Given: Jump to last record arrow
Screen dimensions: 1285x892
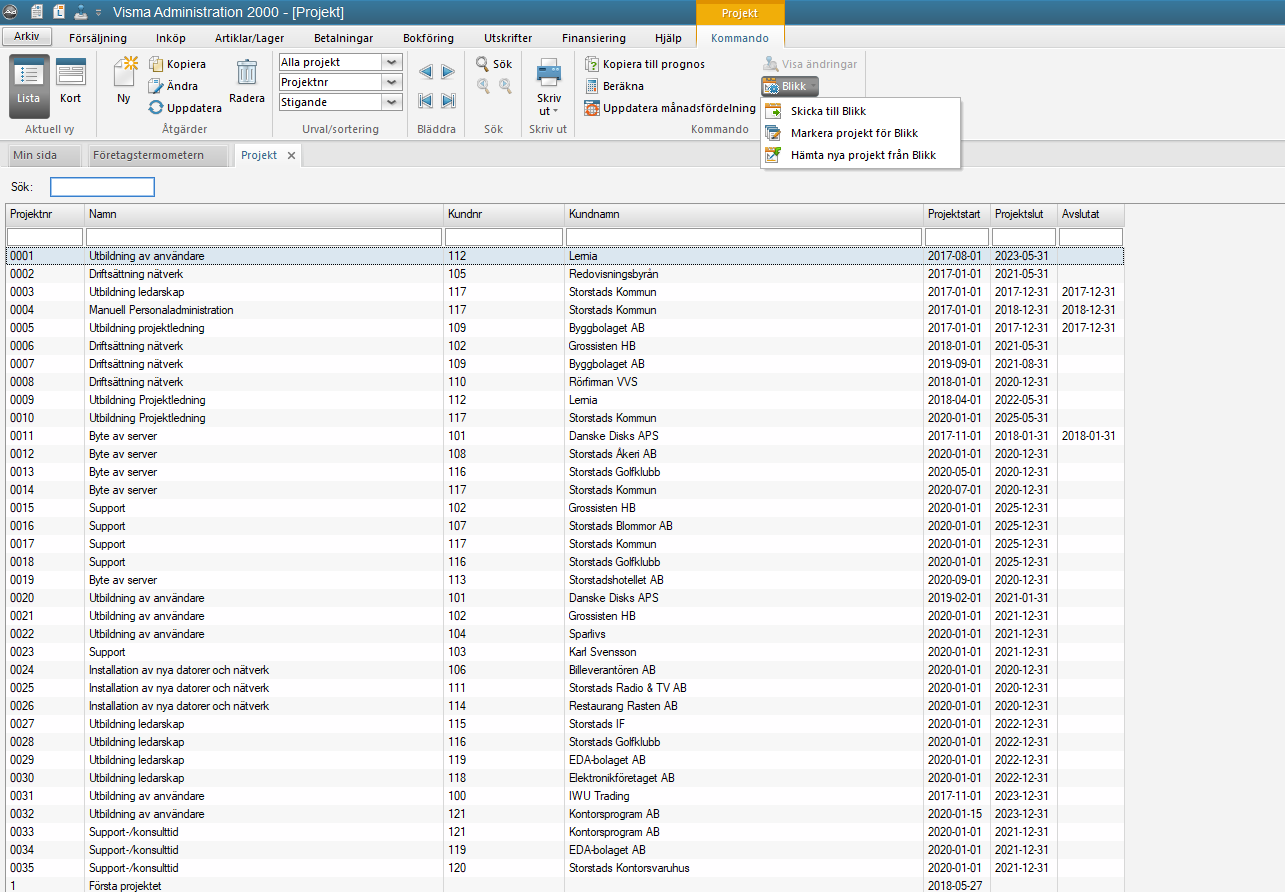Looking at the screenshot, I should [448, 100].
